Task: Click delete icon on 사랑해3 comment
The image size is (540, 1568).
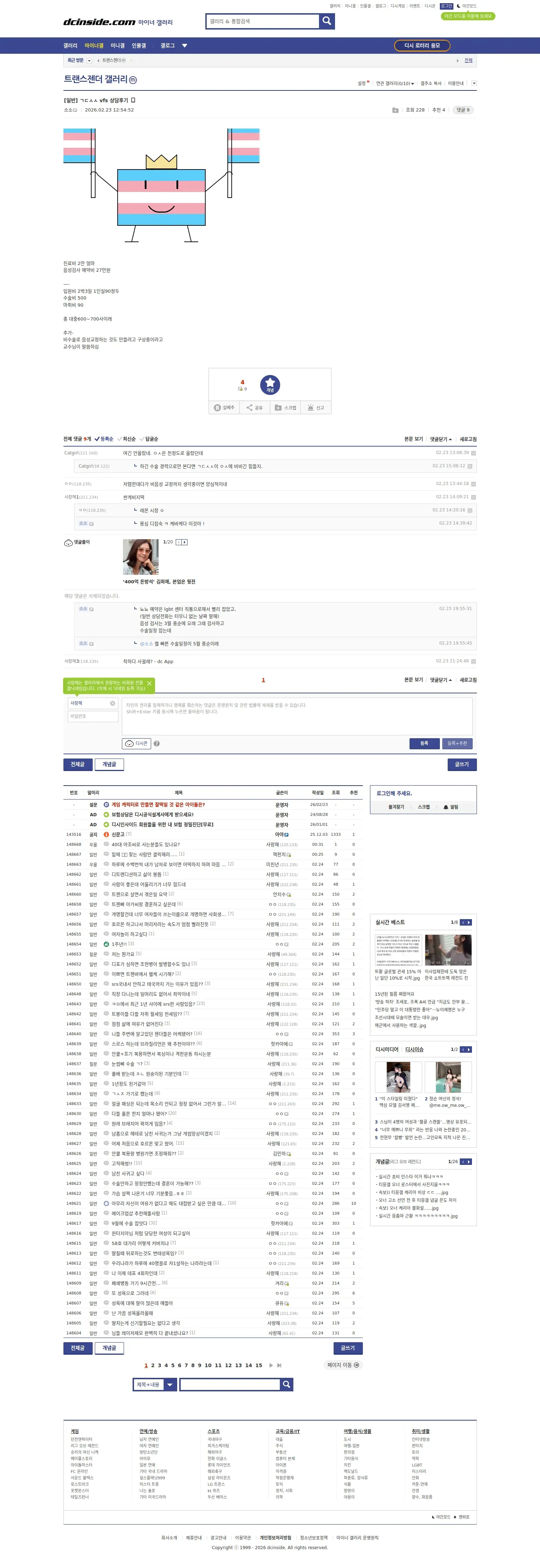Action: [474, 661]
